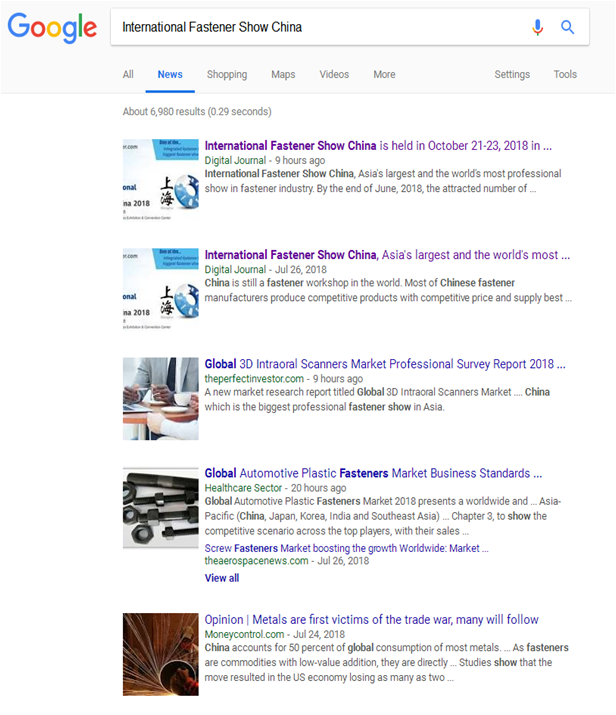Click the 3D Intraoral Scanners article thumbnail
This screenshot has width=616, height=715.
point(160,399)
